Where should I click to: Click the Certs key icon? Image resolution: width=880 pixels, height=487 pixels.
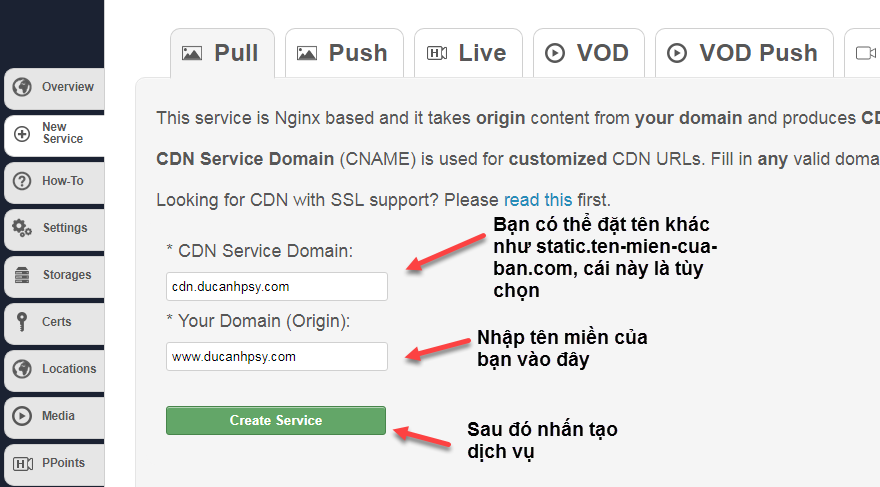[x=22, y=322]
